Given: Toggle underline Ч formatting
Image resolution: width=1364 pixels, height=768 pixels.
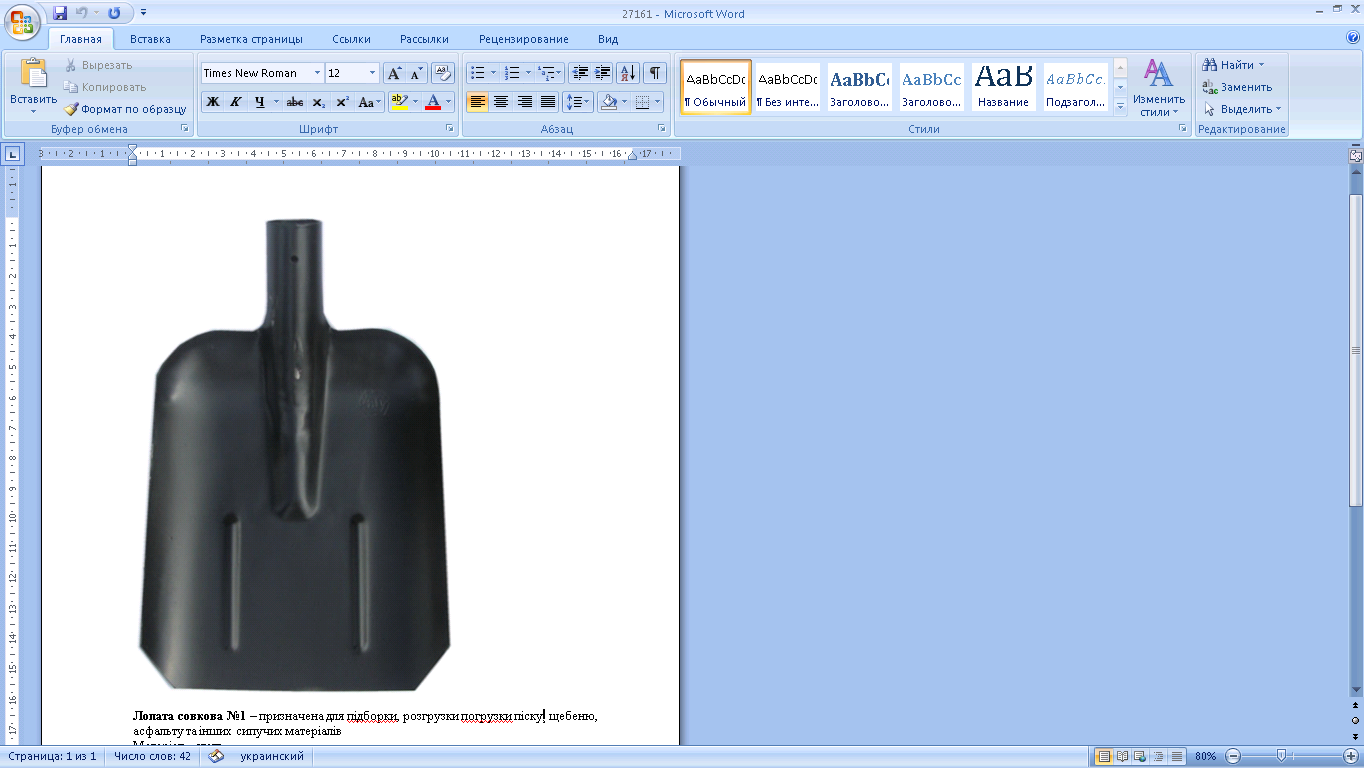Looking at the screenshot, I should coord(260,102).
